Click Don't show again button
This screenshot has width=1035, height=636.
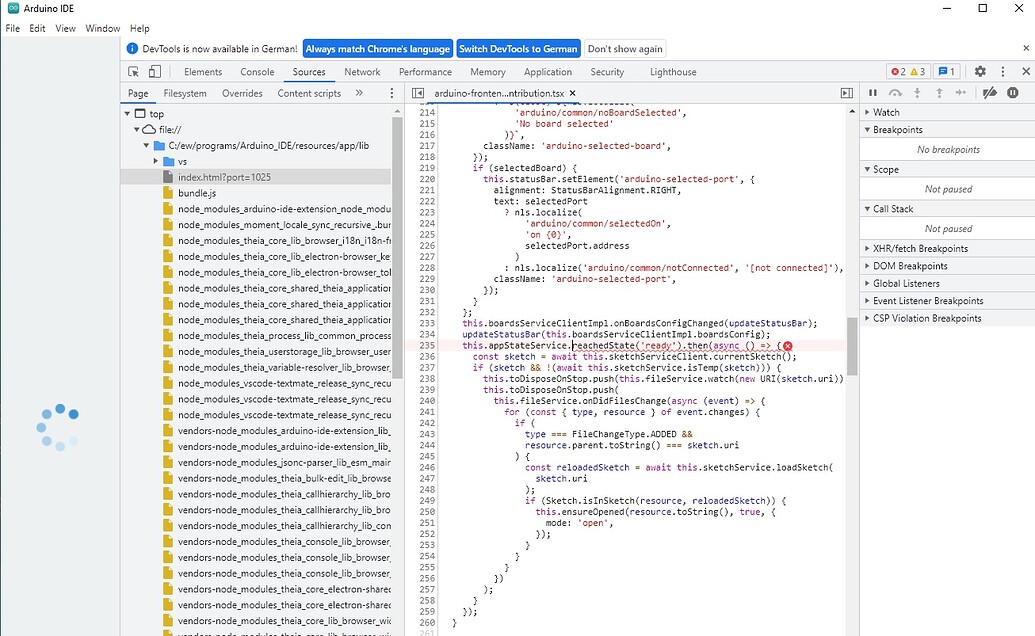[x=625, y=49]
